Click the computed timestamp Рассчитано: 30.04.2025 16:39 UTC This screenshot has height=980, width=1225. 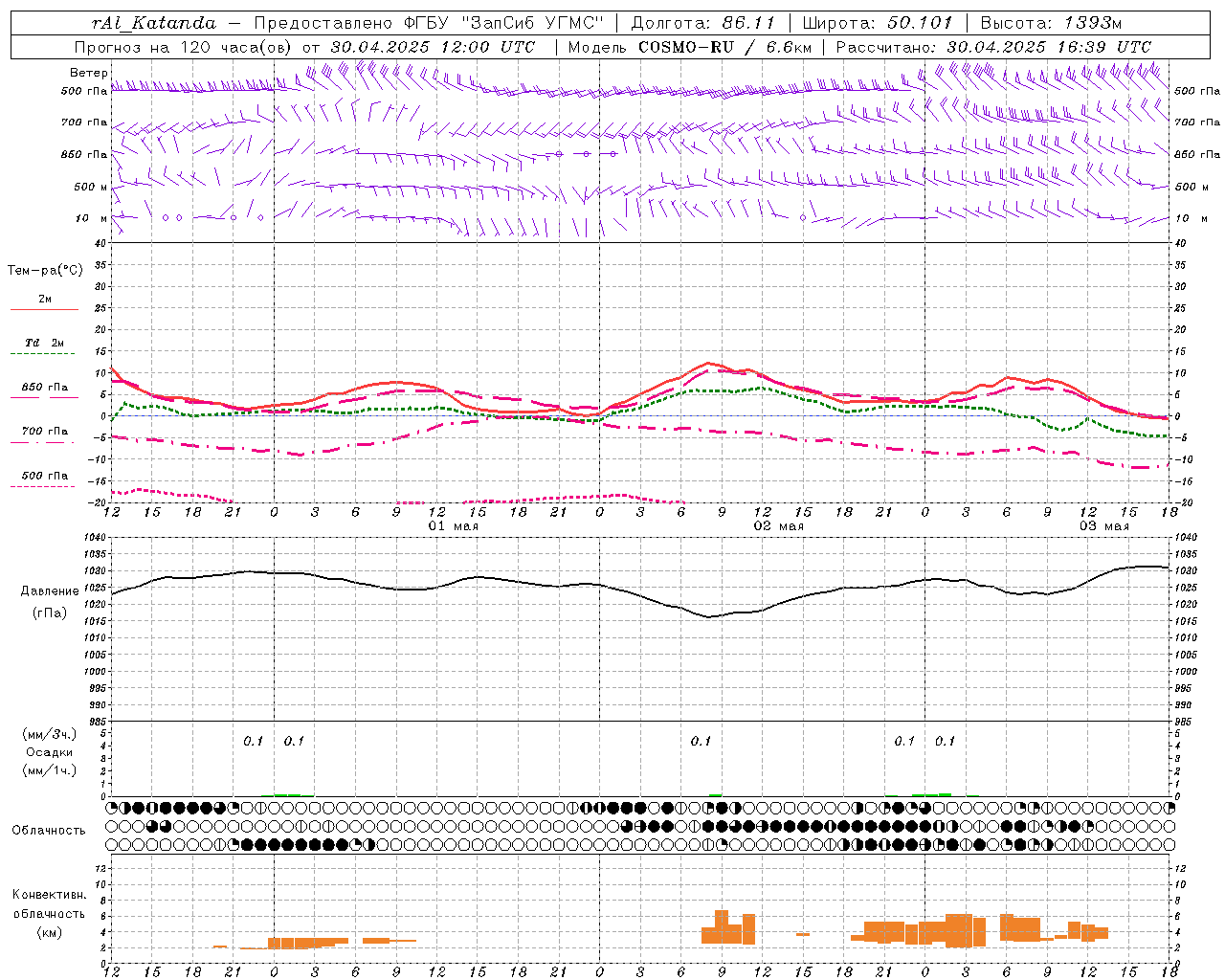click(x=993, y=47)
